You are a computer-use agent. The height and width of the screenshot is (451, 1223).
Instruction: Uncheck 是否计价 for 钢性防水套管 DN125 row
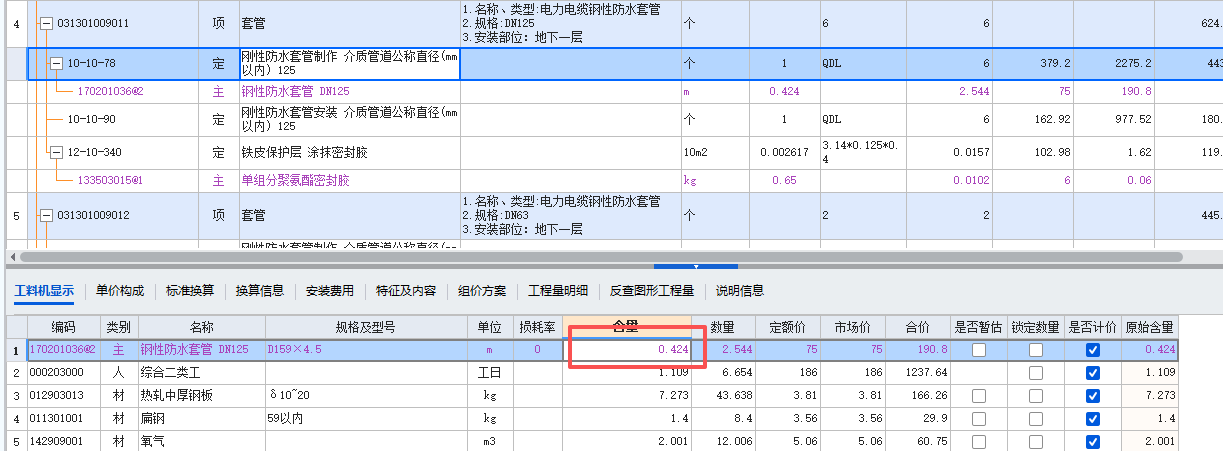(1093, 350)
